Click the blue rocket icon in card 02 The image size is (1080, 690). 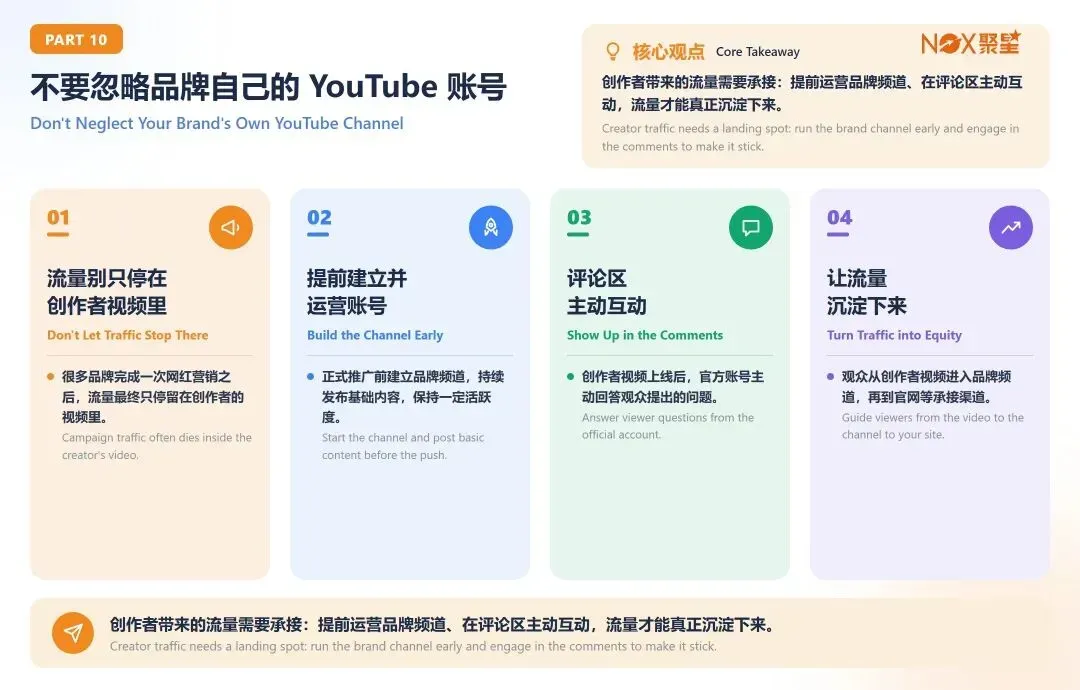tap(490, 227)
